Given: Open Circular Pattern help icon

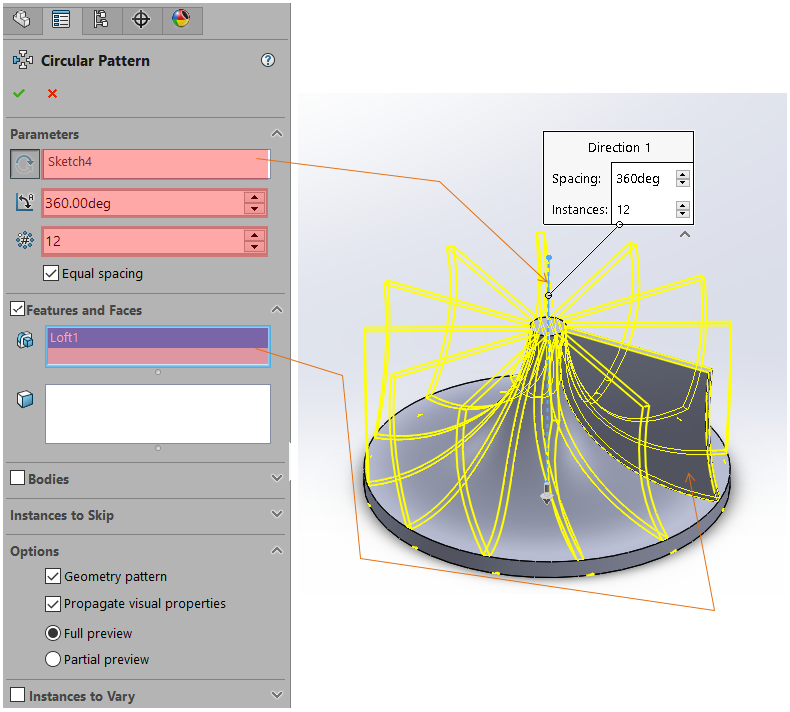Looking at the screenshot, I should pos(268,60).
